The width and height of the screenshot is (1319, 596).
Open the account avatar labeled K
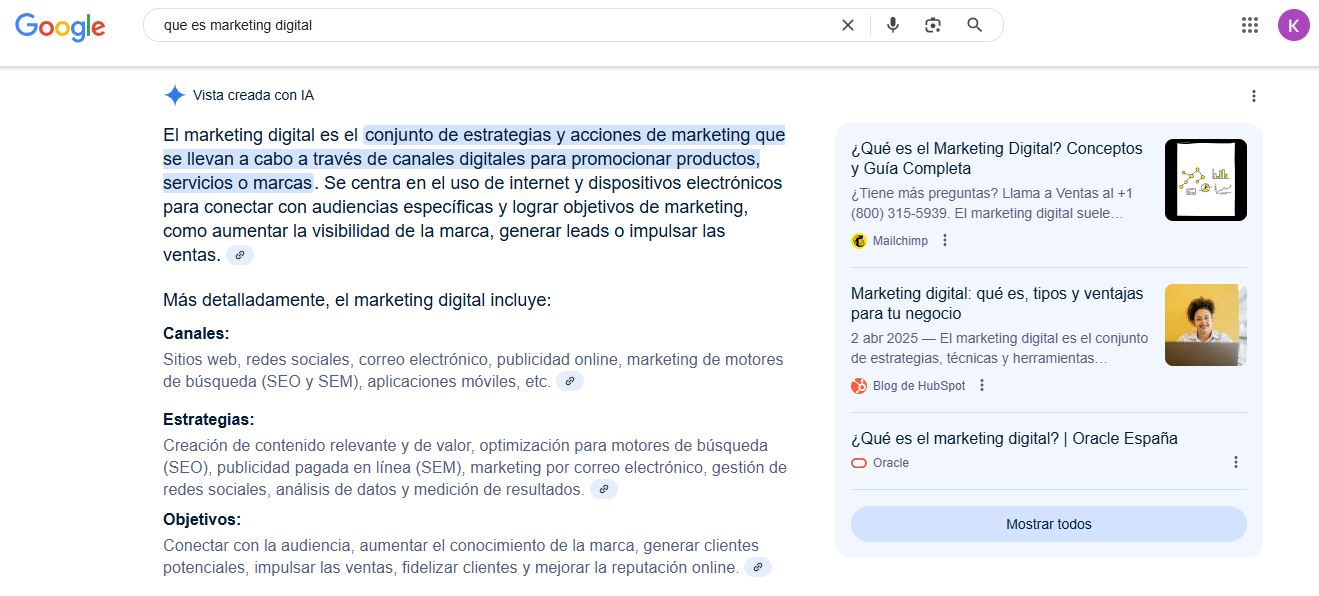(1293, 25)
